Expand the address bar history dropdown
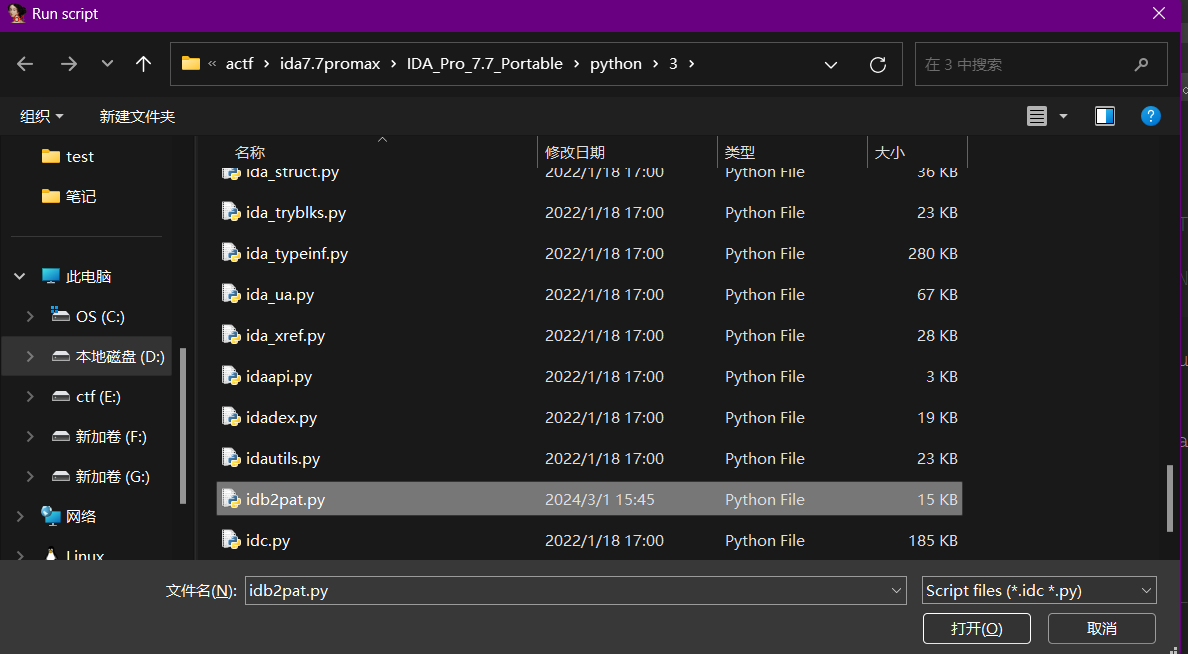Viewport: 1188px width, 654px height. 830,64
